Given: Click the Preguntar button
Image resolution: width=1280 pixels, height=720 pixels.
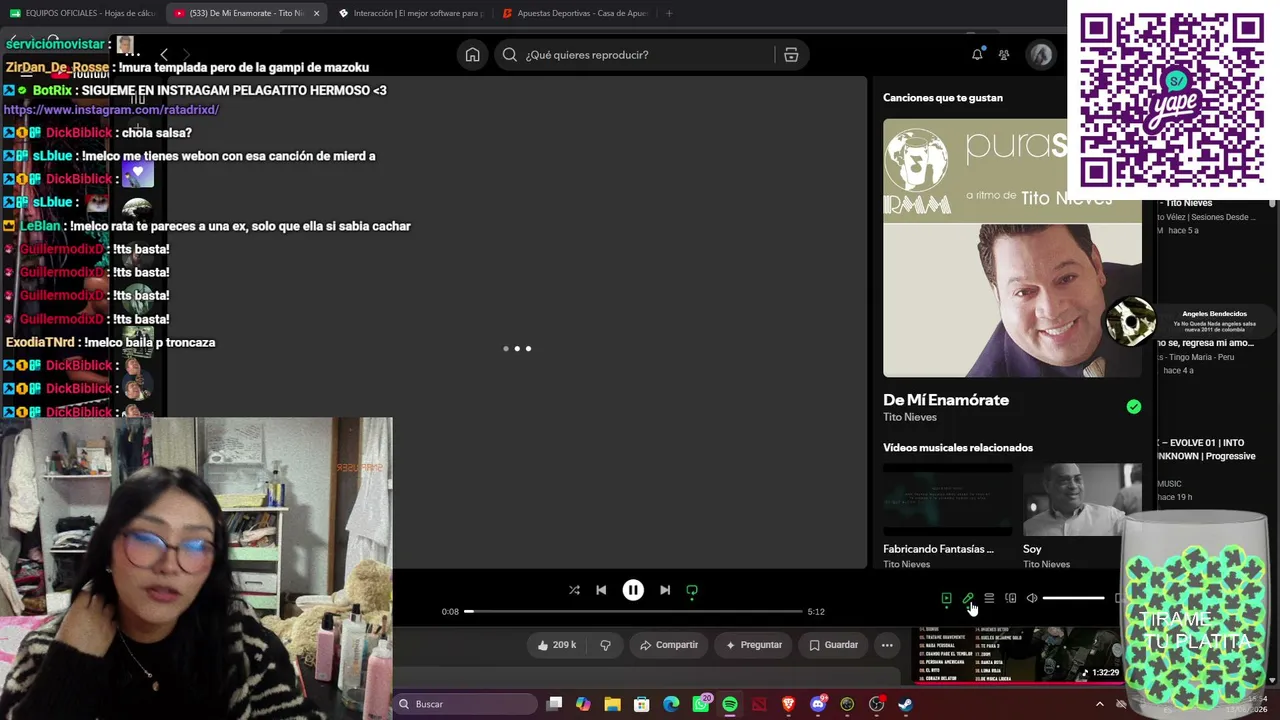Looking at the screenshot, I should pyautogui.click(x=754, y=645).
